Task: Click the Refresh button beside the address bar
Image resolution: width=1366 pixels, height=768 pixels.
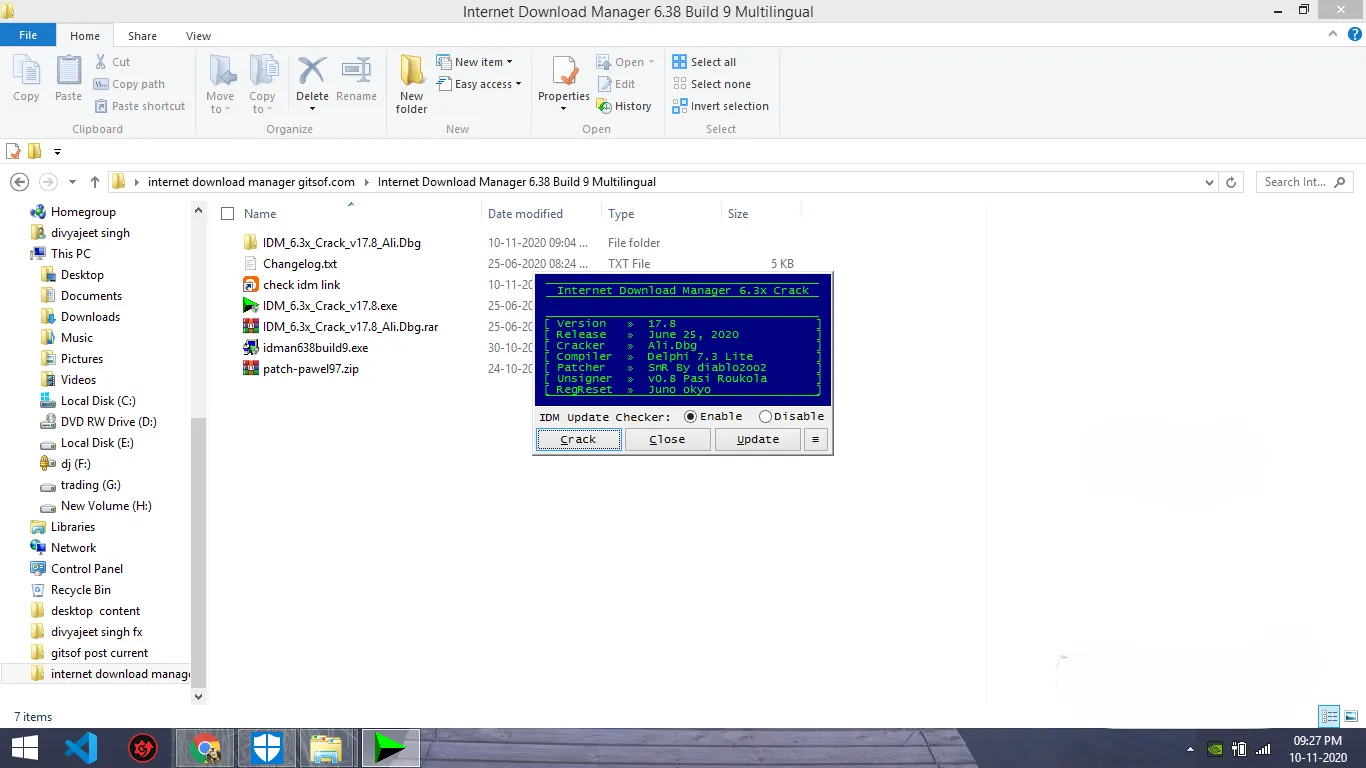Action: [1231, 182]
